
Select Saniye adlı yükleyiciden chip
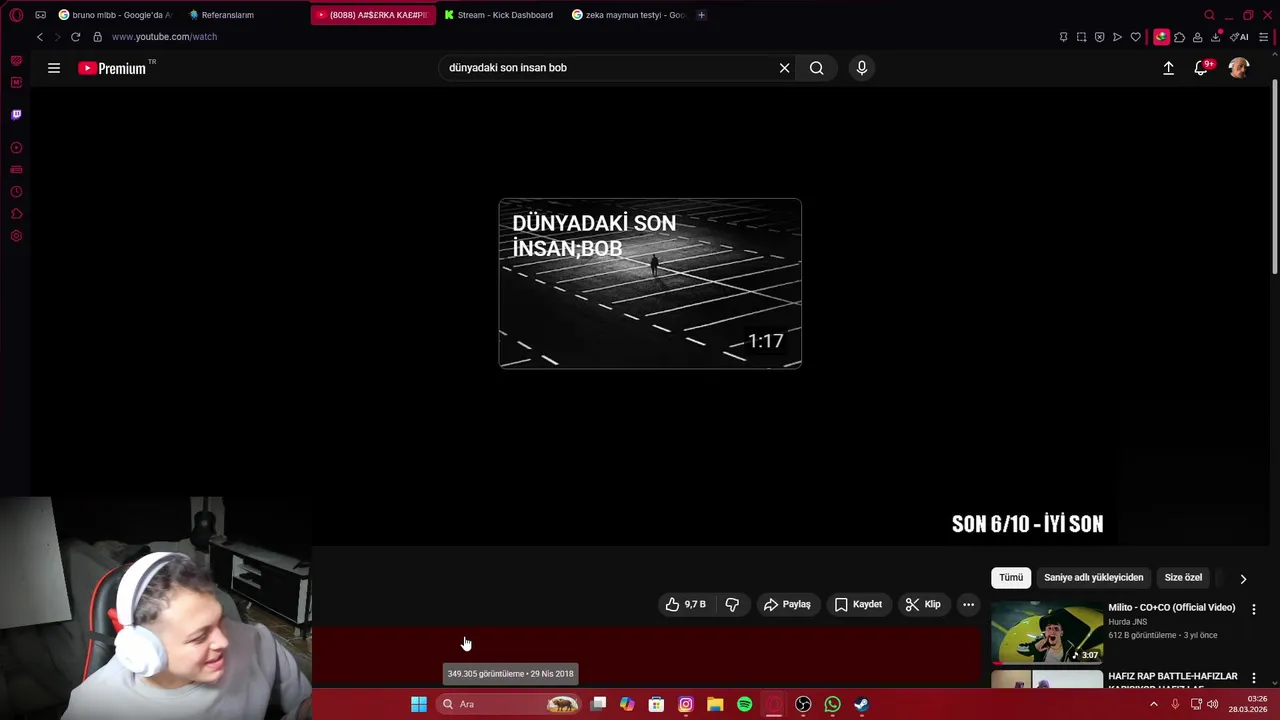(x=1094, y=578)
